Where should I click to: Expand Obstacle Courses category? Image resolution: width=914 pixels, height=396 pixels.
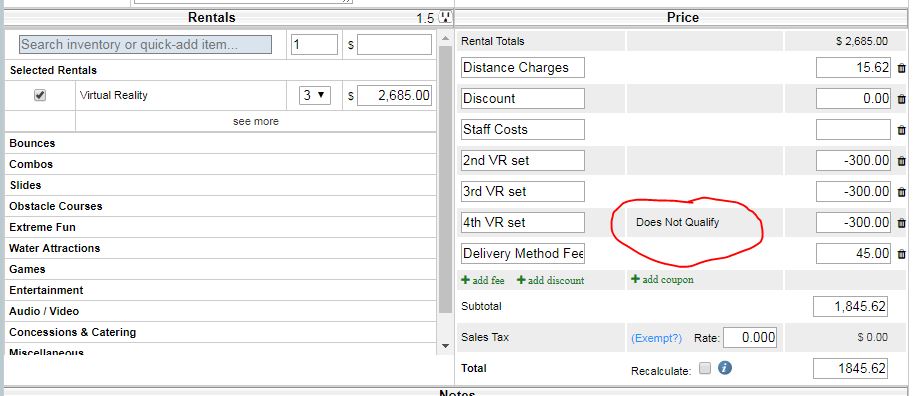[220, 206]
